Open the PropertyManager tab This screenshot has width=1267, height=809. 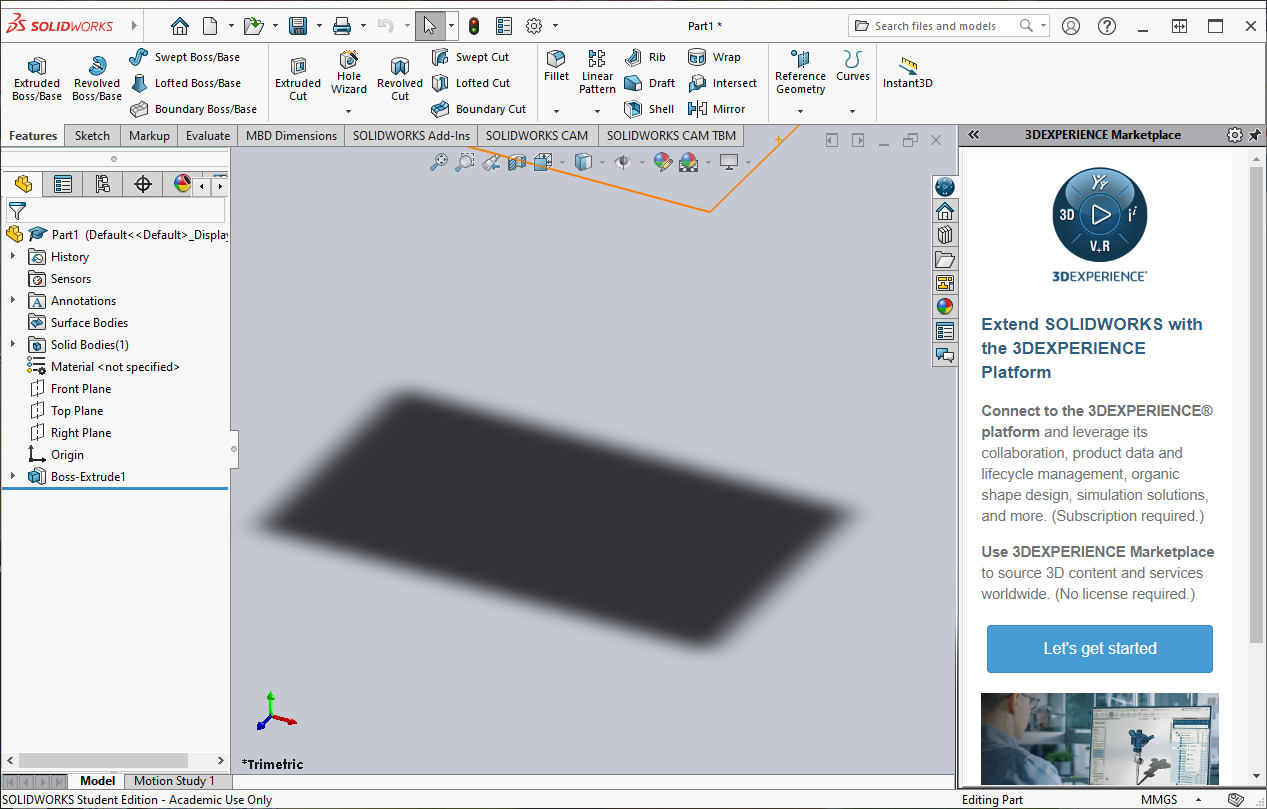pos(63,184)
